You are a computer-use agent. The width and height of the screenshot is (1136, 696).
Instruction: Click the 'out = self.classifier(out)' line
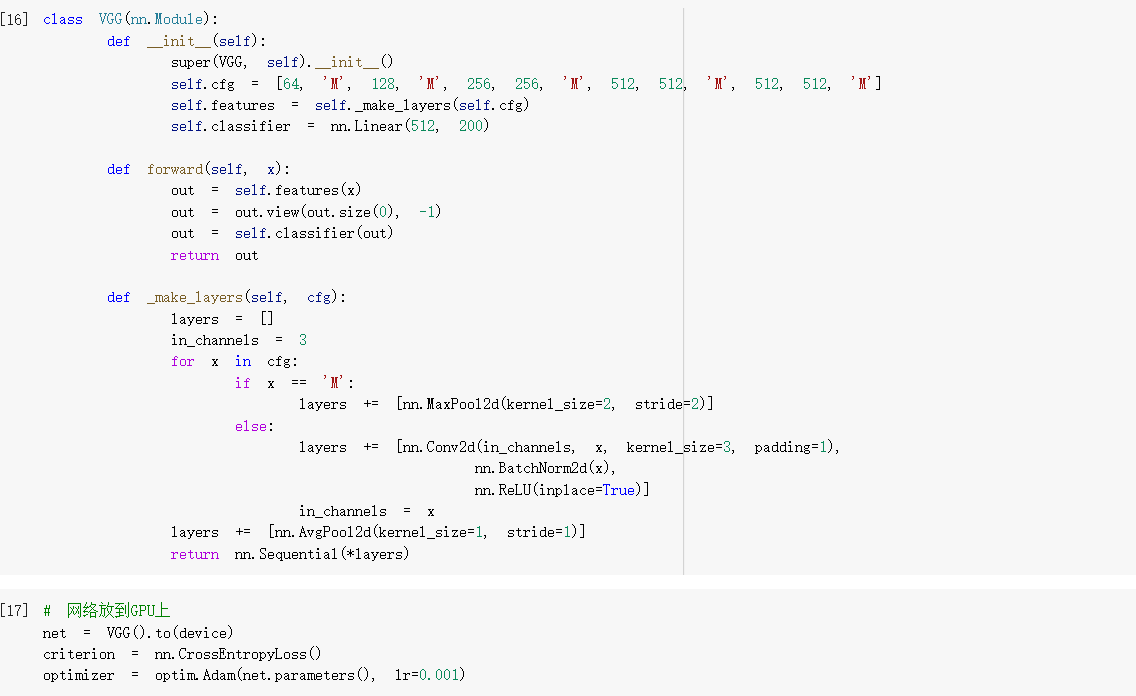pyautogui.click(x=282, y=233)
